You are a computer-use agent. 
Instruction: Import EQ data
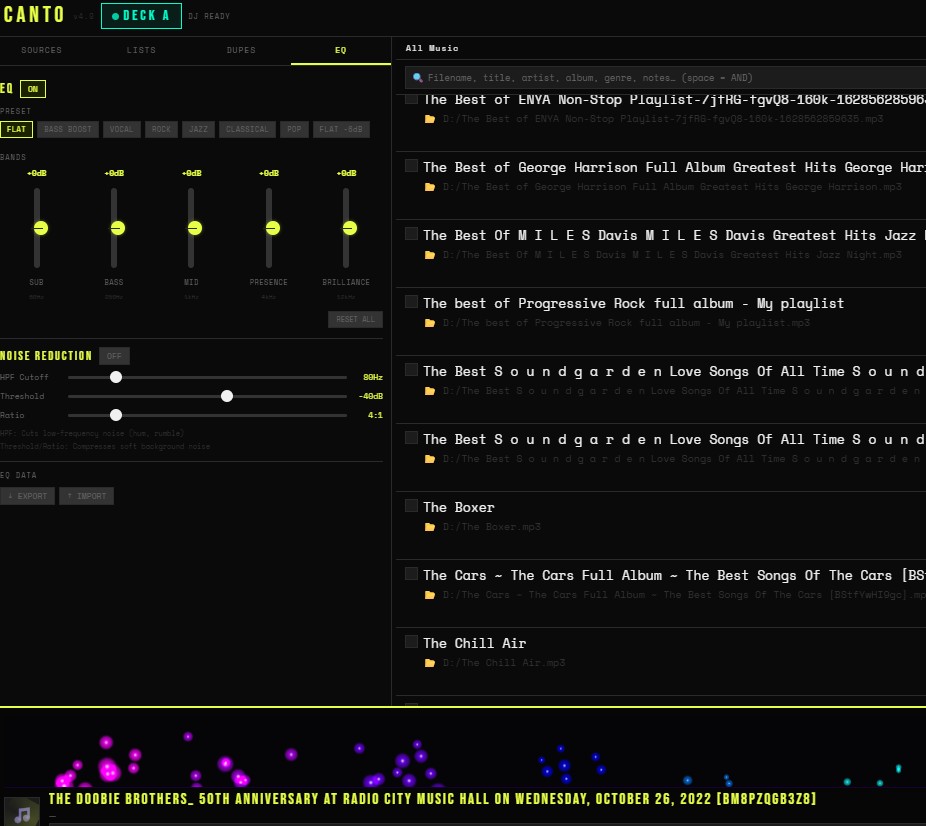click(x=86, y=496)
